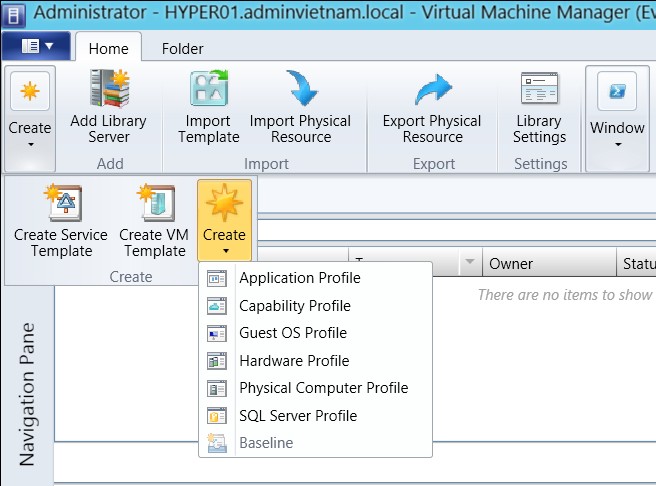Expand the Window dropdown arrow
Image resolution: width=656 pixels, height=486 pixels.
click(618, 145)
